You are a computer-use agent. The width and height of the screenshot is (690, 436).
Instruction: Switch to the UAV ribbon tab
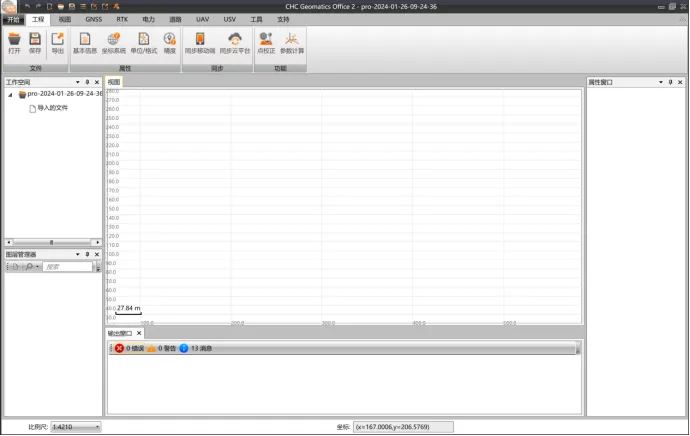(202, 19)
